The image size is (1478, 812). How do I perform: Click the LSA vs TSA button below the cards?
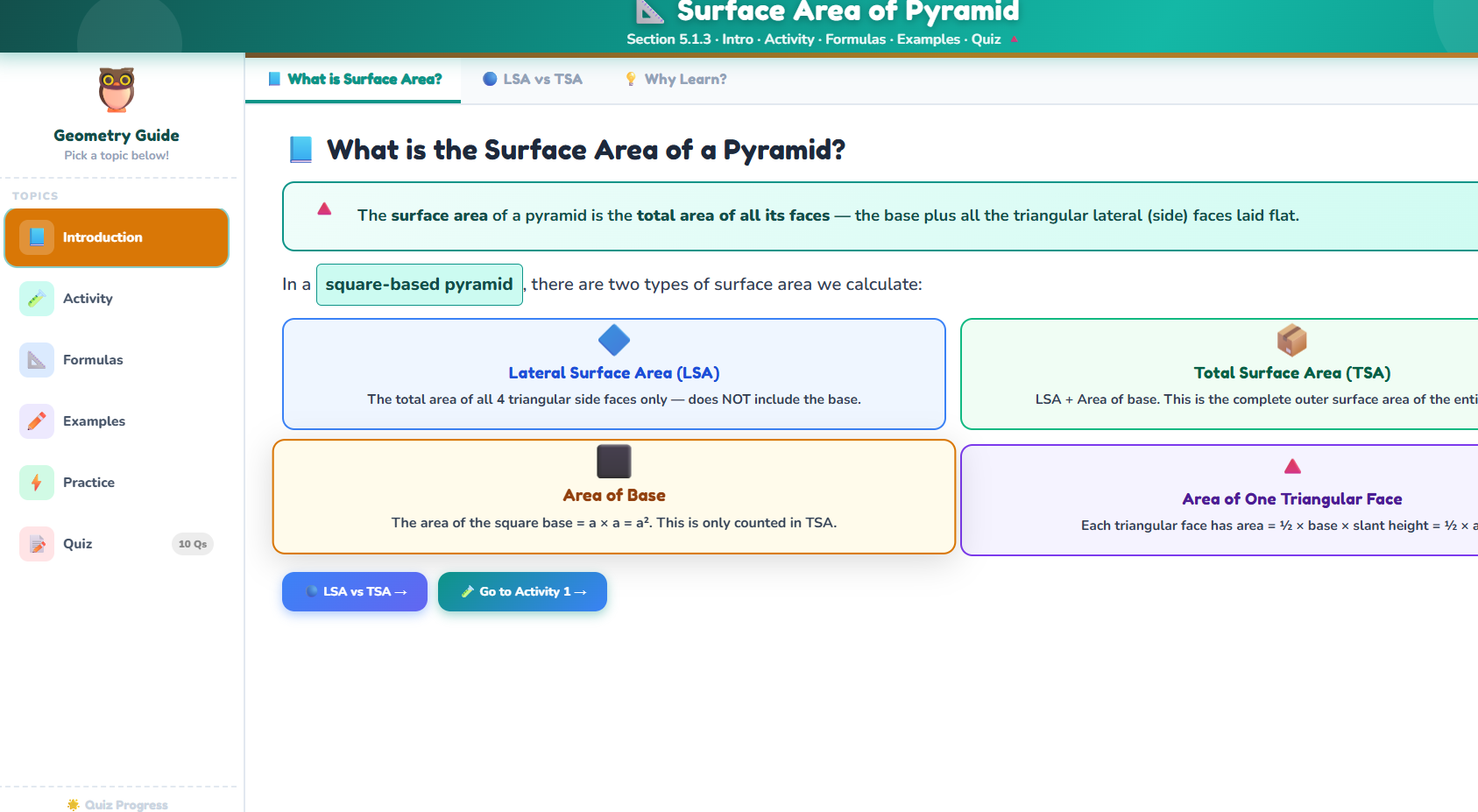tap(354, 591)
